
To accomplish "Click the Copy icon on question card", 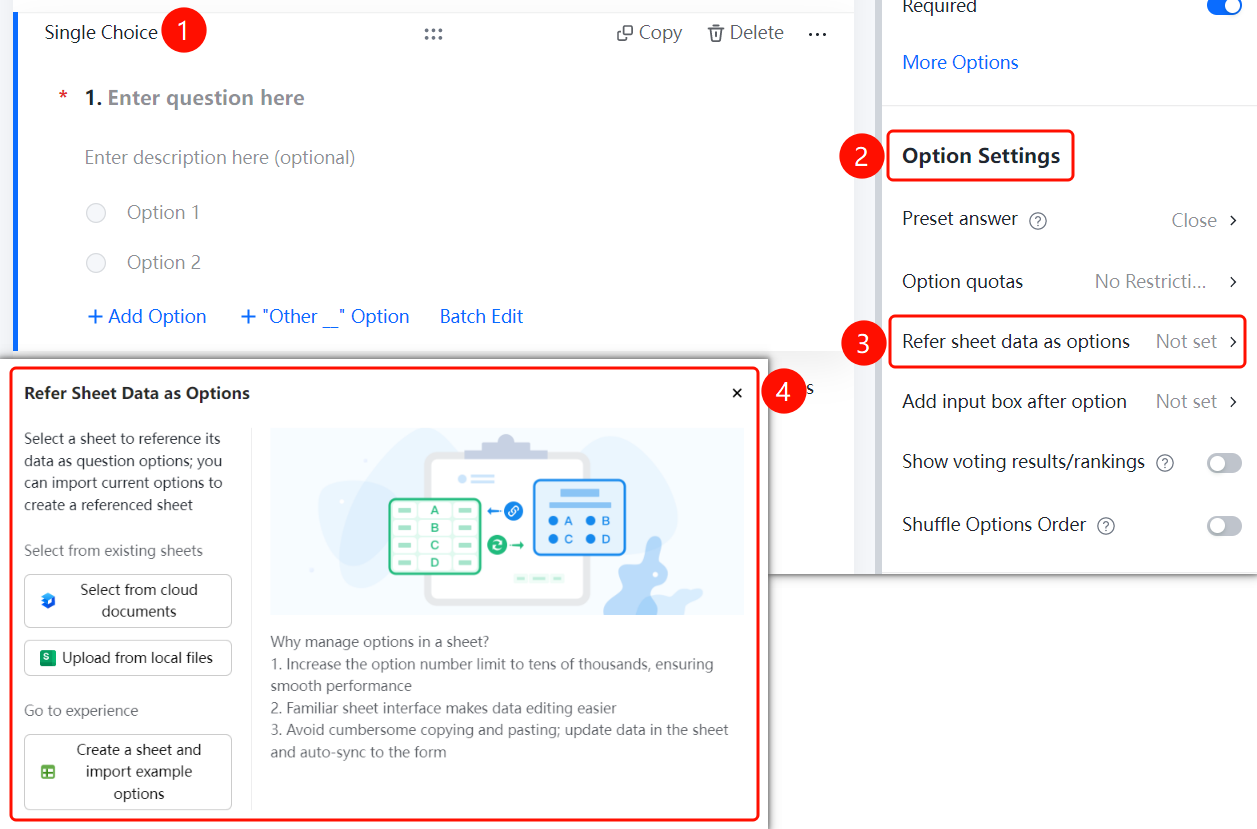I will (x=625, y=33).
